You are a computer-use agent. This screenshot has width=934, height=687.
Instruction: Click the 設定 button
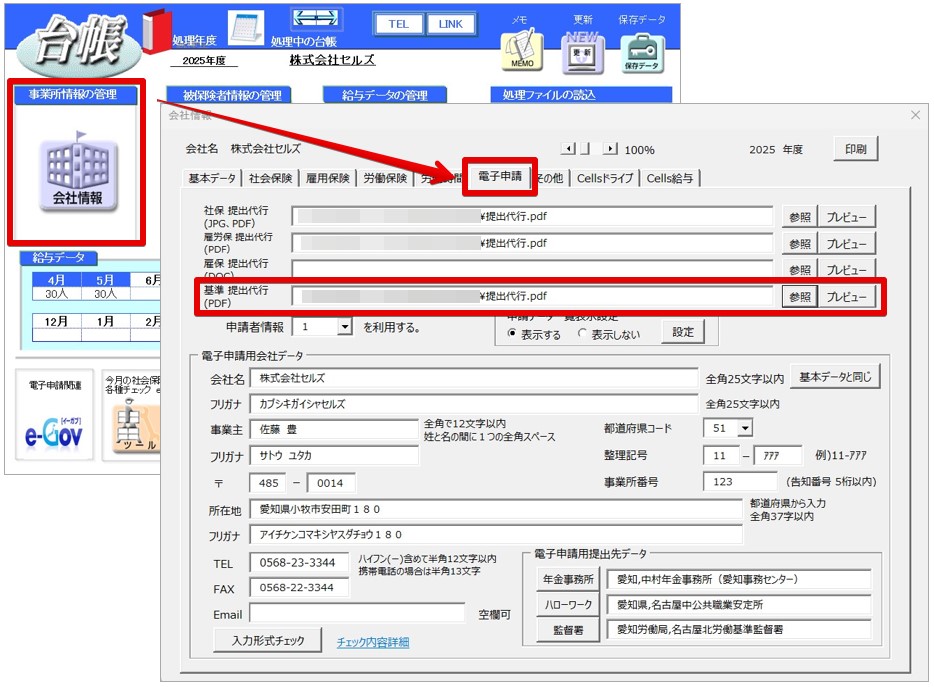coord(683,332)
